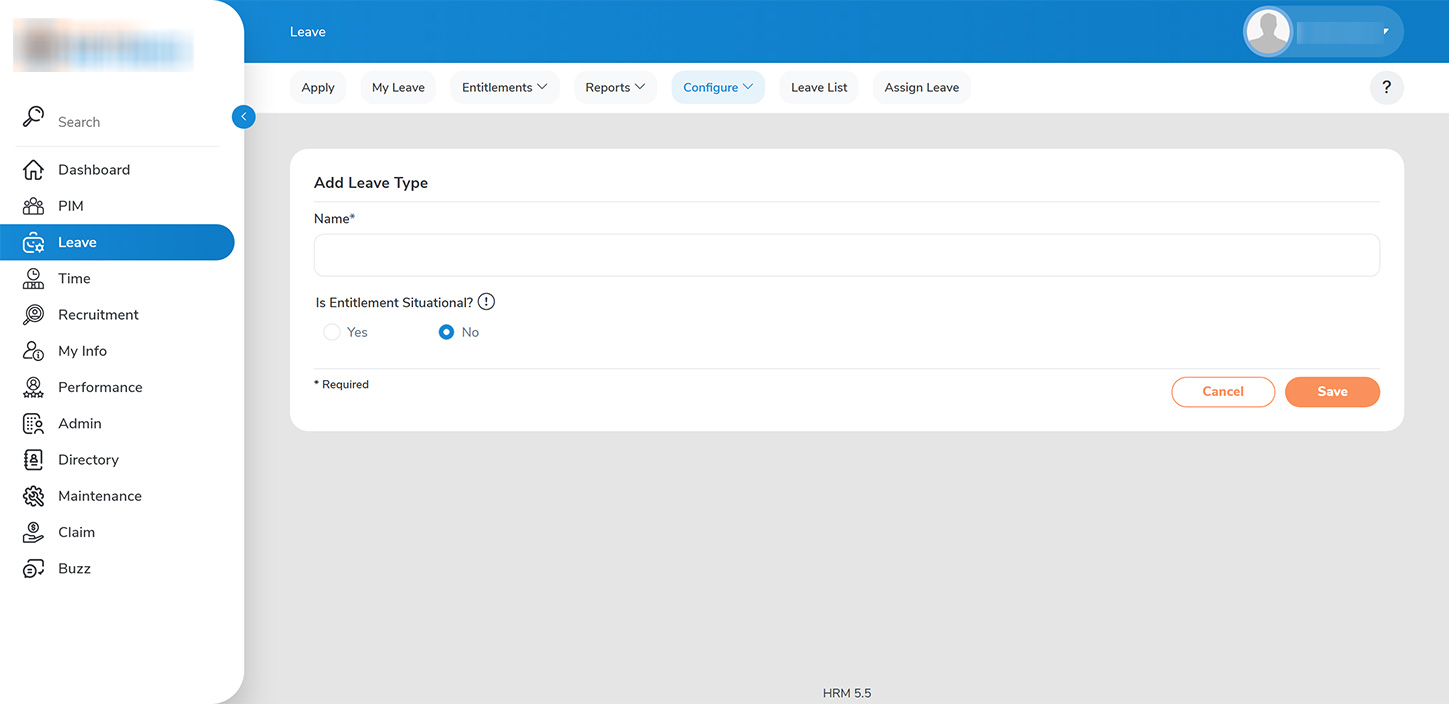Select the No radio button
Image resolution: width=1449 pixels, height=704 pixels.
tap(447, 332)
